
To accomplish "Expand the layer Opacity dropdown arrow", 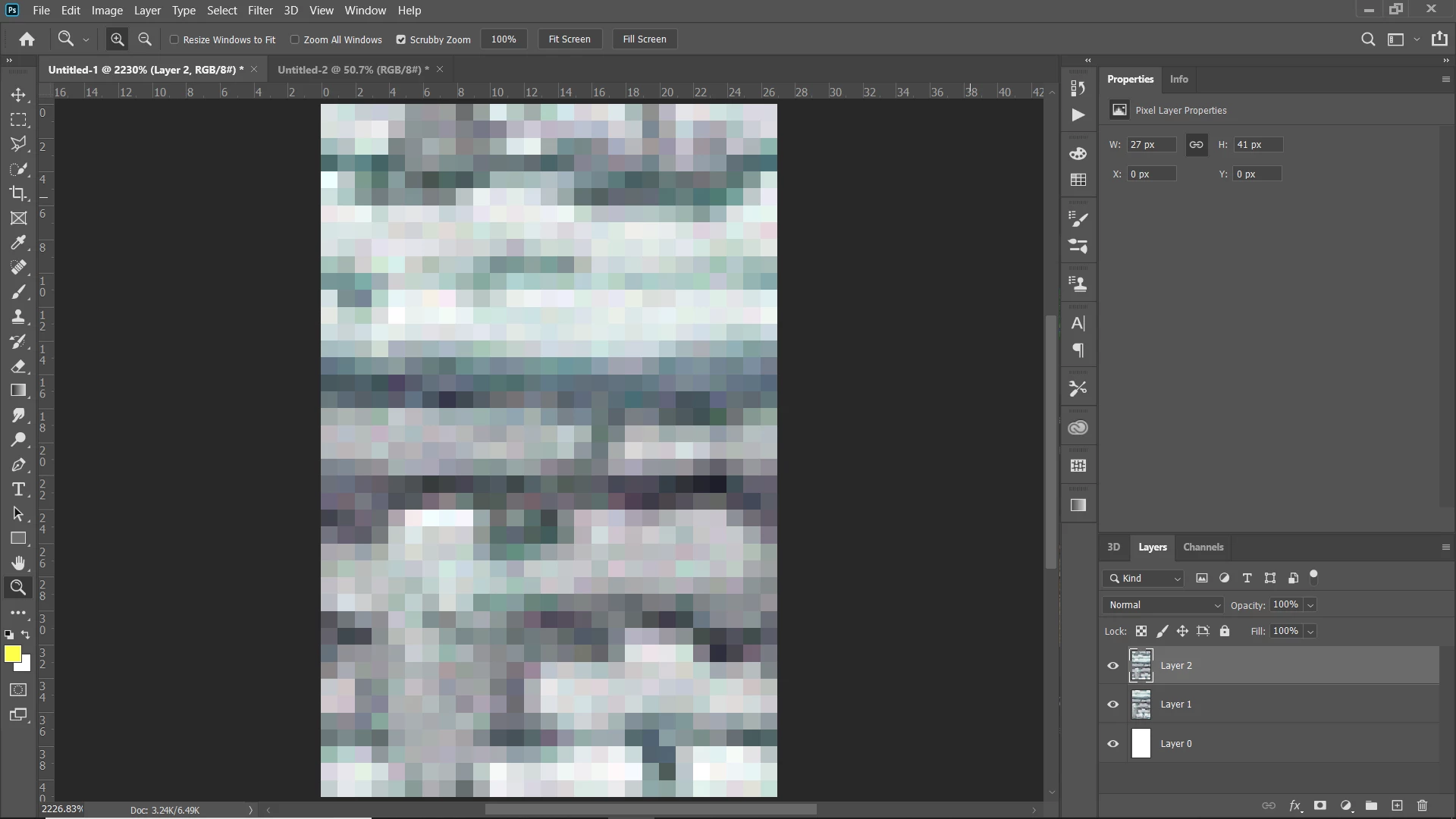I will (x=1310, y=605).
